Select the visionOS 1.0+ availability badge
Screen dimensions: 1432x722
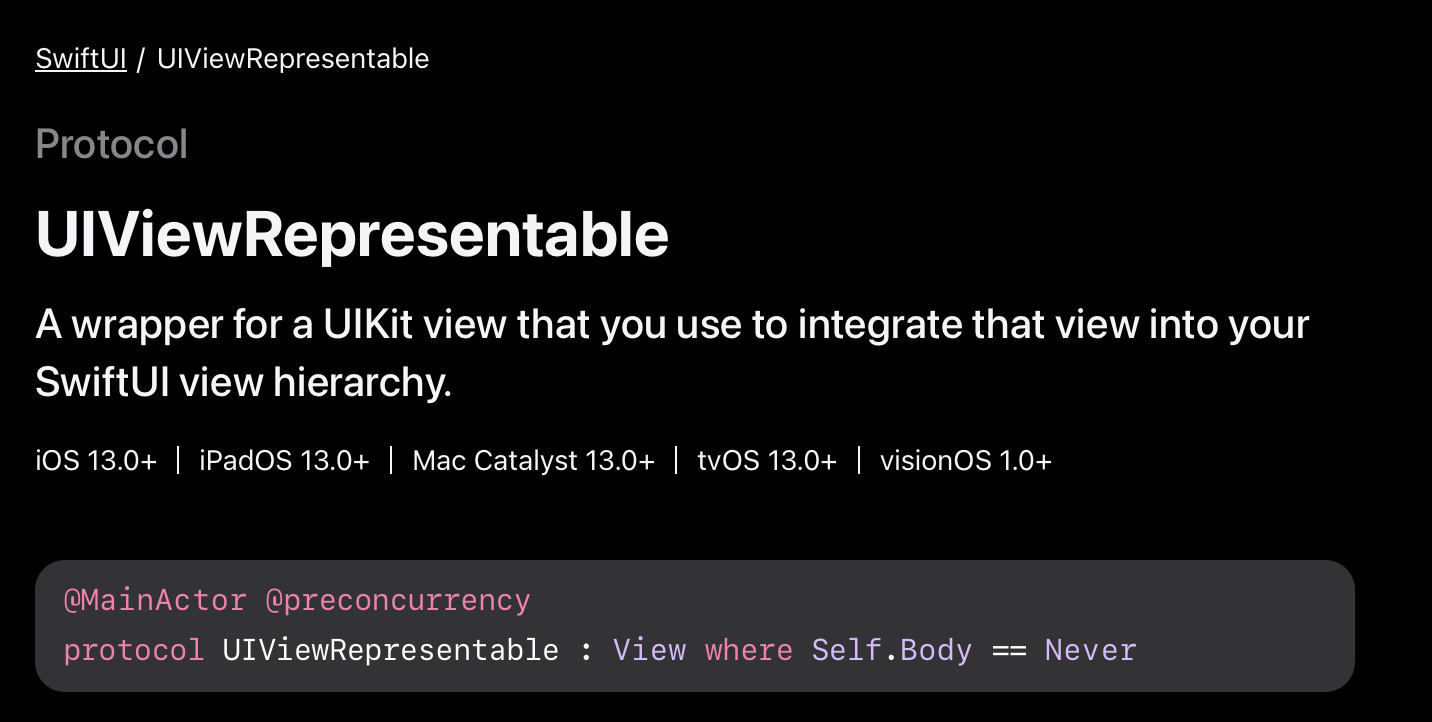[966, 461]
